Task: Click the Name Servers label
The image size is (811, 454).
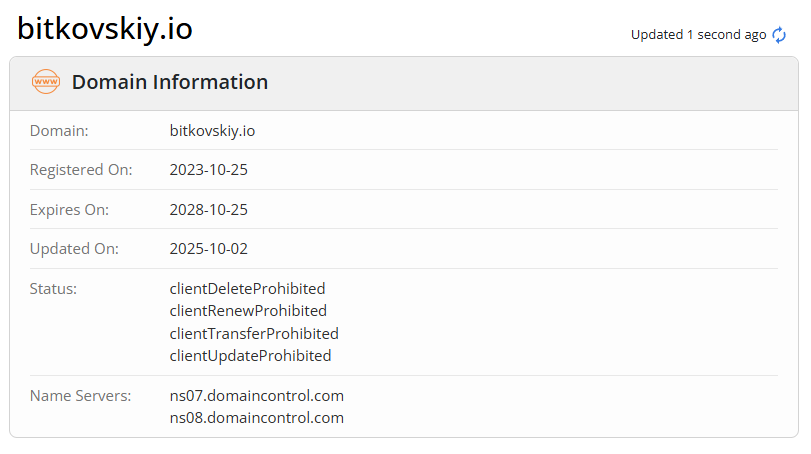Action: 81,396
